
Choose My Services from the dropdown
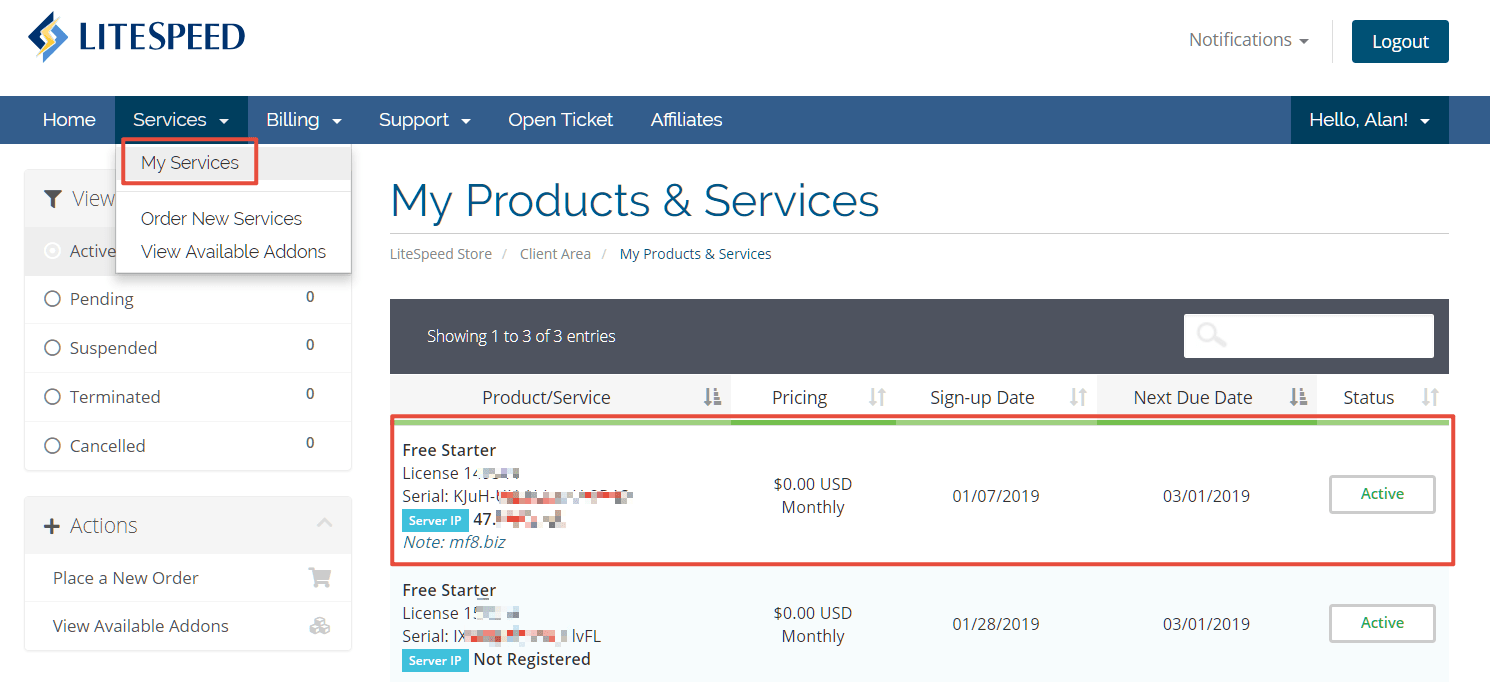(x=190, y=163)
